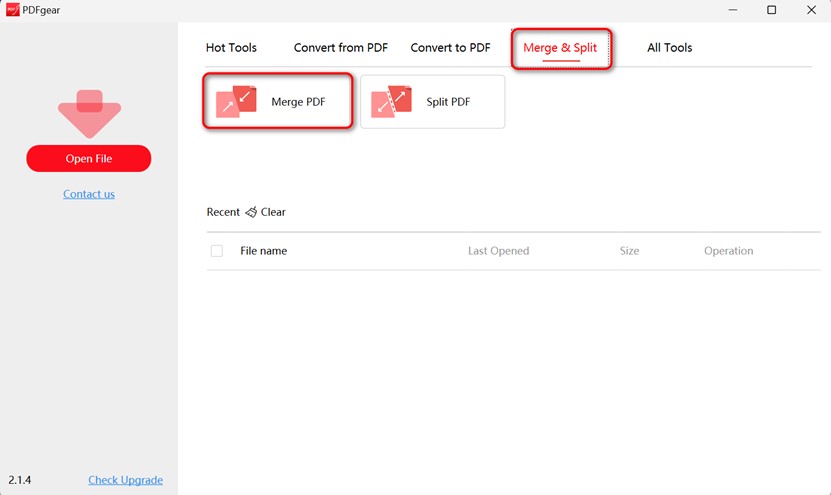Click the PDFgear logo in title bar
Viewport: 831px width, 495px height.
point(13,10)
